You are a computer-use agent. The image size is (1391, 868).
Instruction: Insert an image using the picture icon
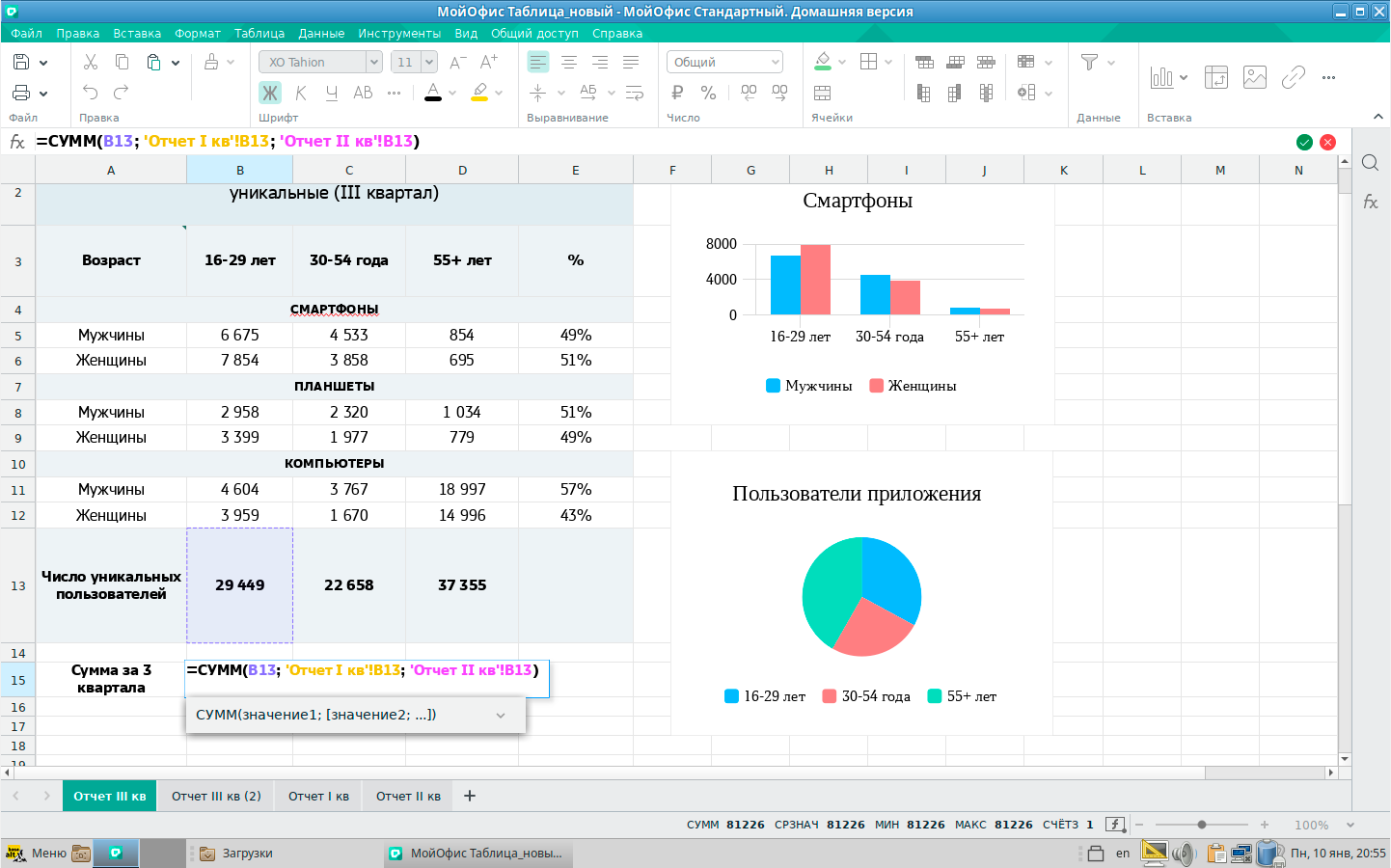[1254, 77]
